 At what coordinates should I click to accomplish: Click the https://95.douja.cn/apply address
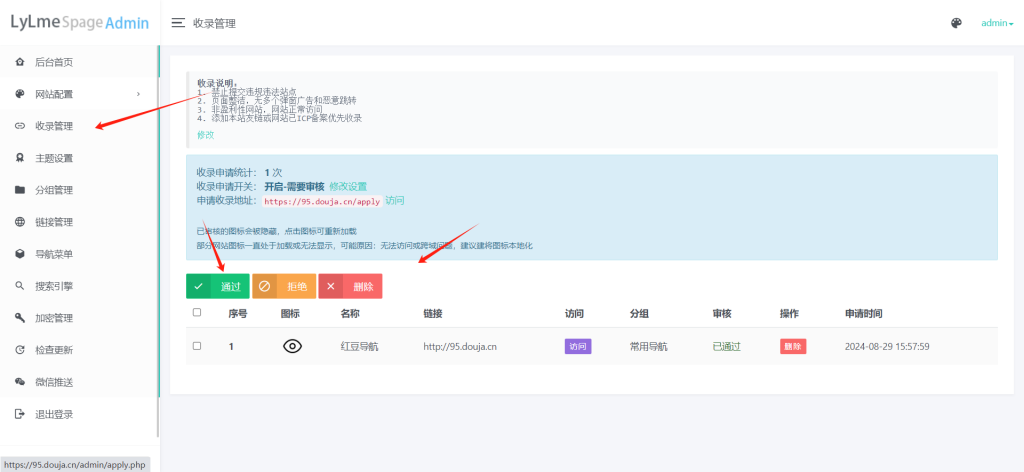tap(322, 201)
